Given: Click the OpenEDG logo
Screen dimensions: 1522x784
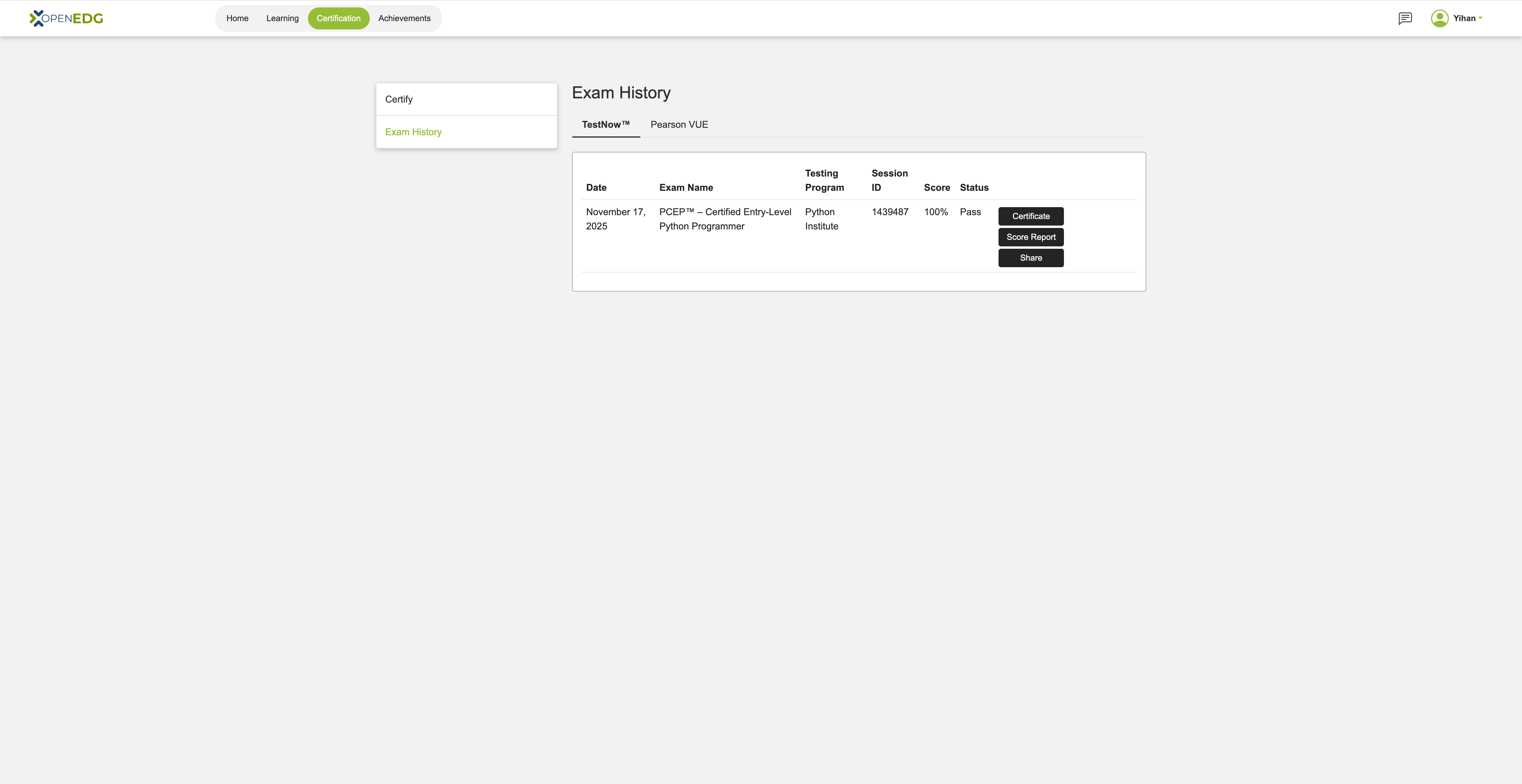Looking at the screenshot, I should pos(66,18).
